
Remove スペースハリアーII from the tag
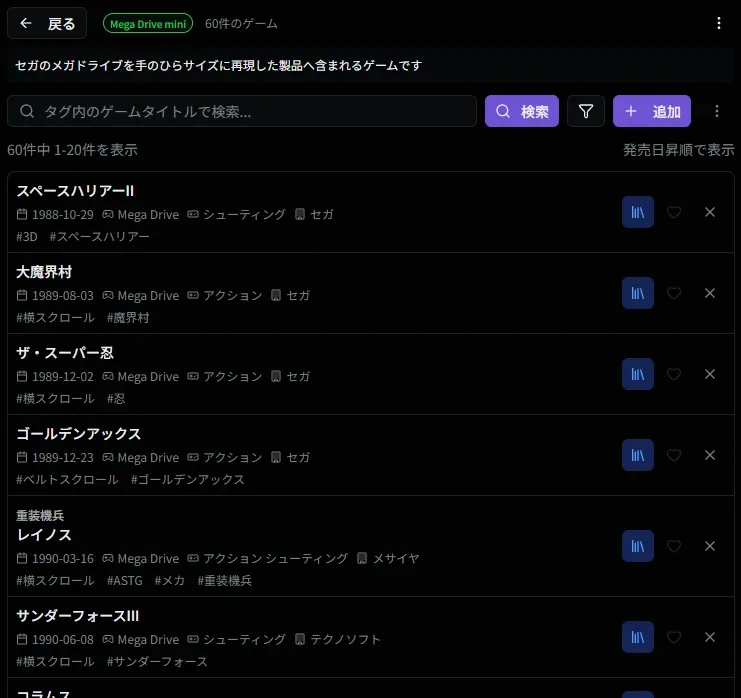tap(710, 212)
